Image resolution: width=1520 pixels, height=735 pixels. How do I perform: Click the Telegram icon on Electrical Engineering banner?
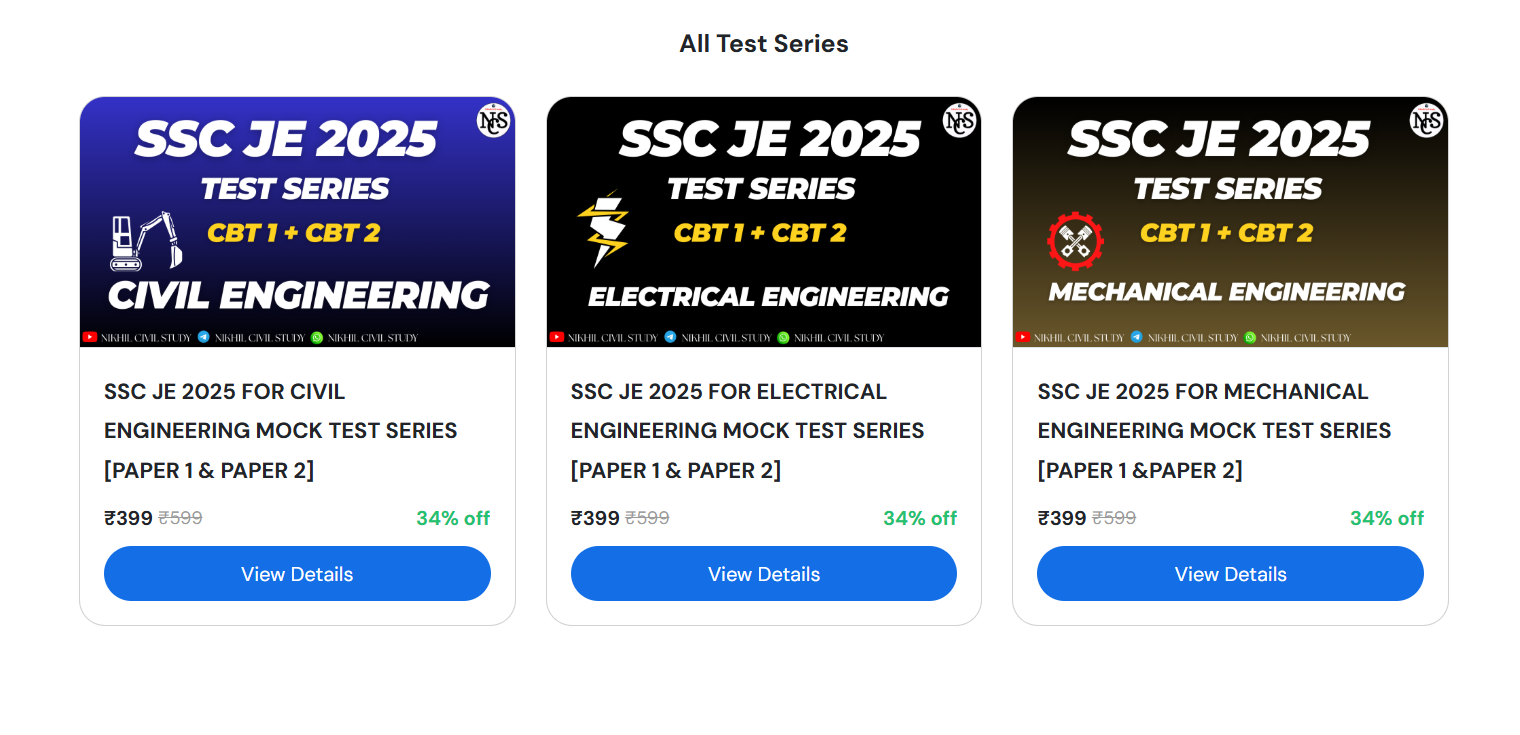[670, 338]
